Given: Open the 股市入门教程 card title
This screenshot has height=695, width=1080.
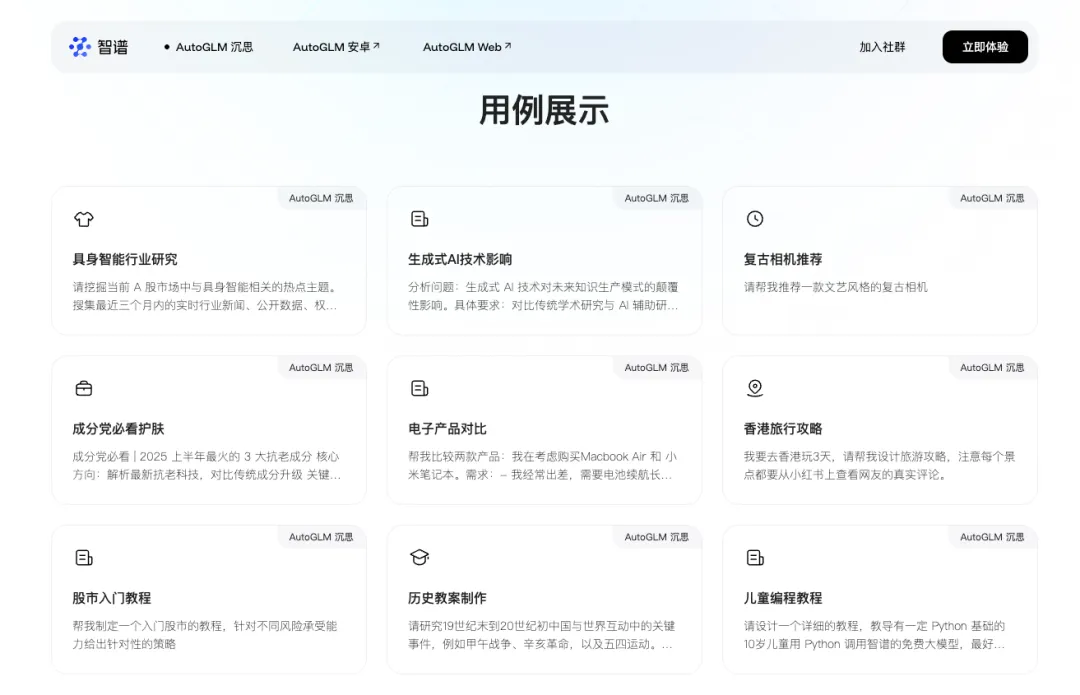Looking at the screenshot, I should tap(112, 598).
